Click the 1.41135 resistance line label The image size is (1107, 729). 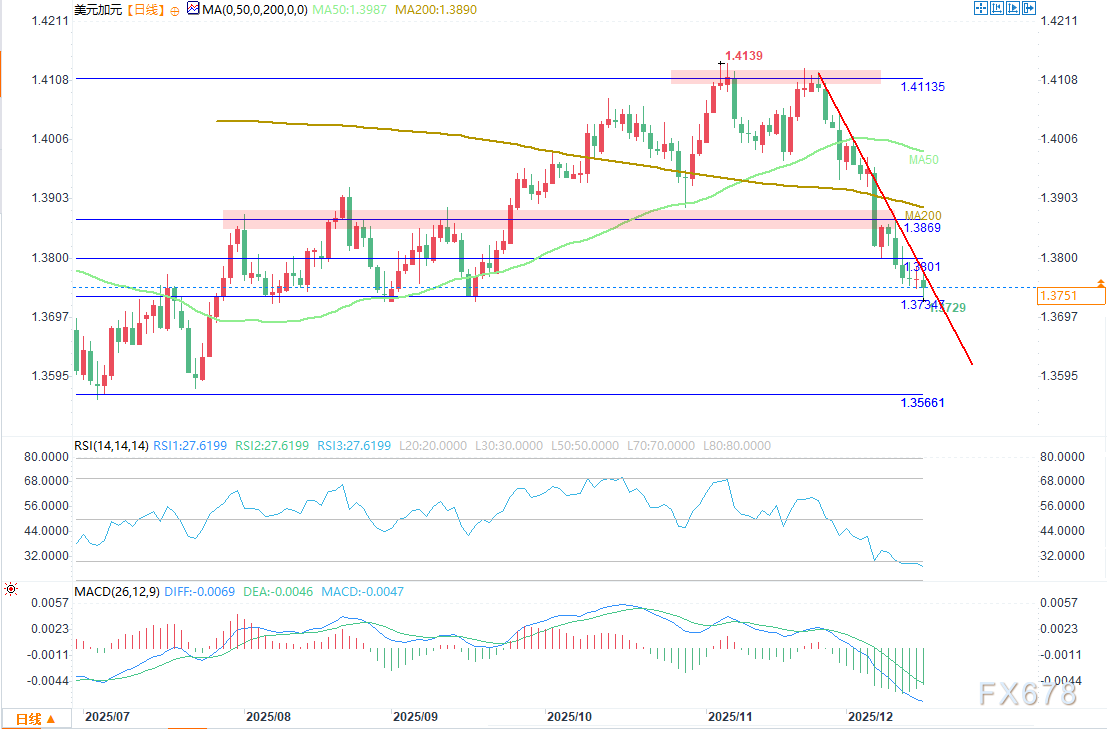click(921, 87)
